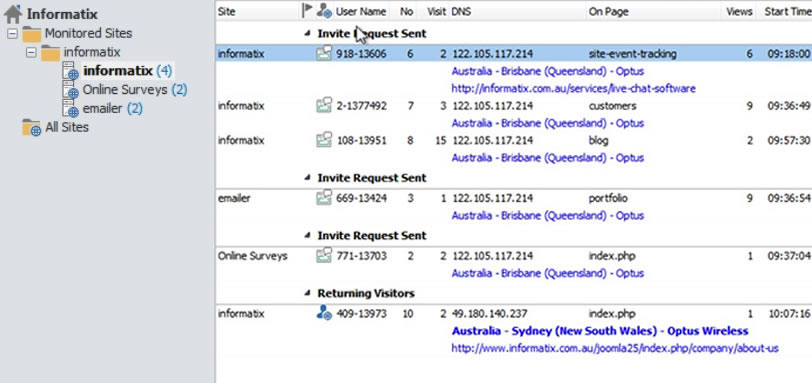Image resolution: width=812 pixels, height=383 pixels.
Task: Click the site-event-tracking page cell
Action: pos(632,54)
